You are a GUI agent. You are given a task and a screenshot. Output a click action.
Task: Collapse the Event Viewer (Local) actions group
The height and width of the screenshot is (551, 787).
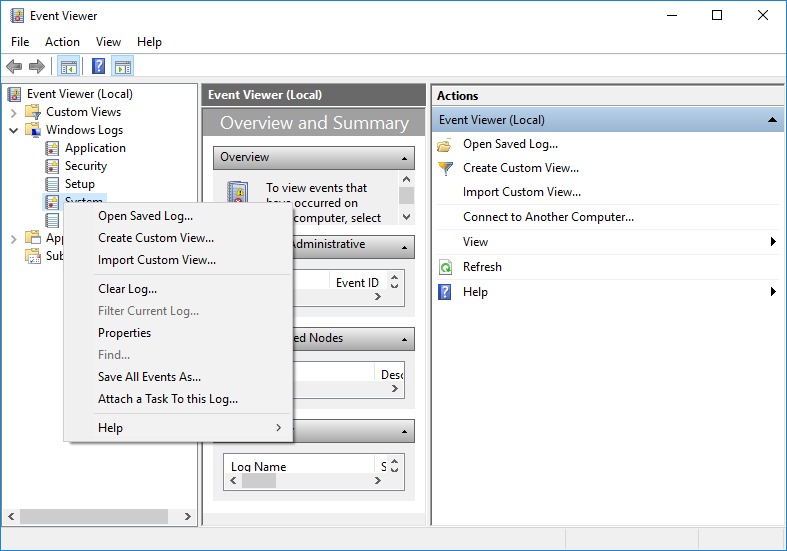tap(772, 120)
